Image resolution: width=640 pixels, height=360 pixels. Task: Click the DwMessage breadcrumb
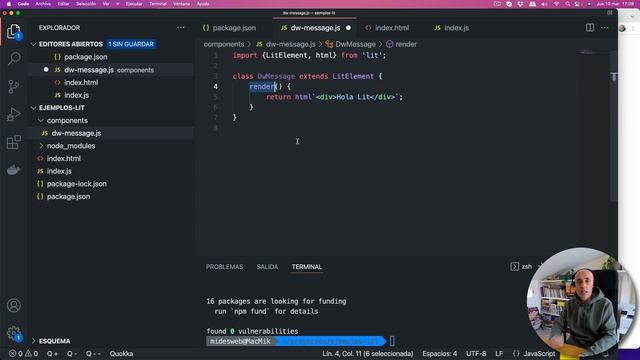pyautogui.click(x=355, y=44)
